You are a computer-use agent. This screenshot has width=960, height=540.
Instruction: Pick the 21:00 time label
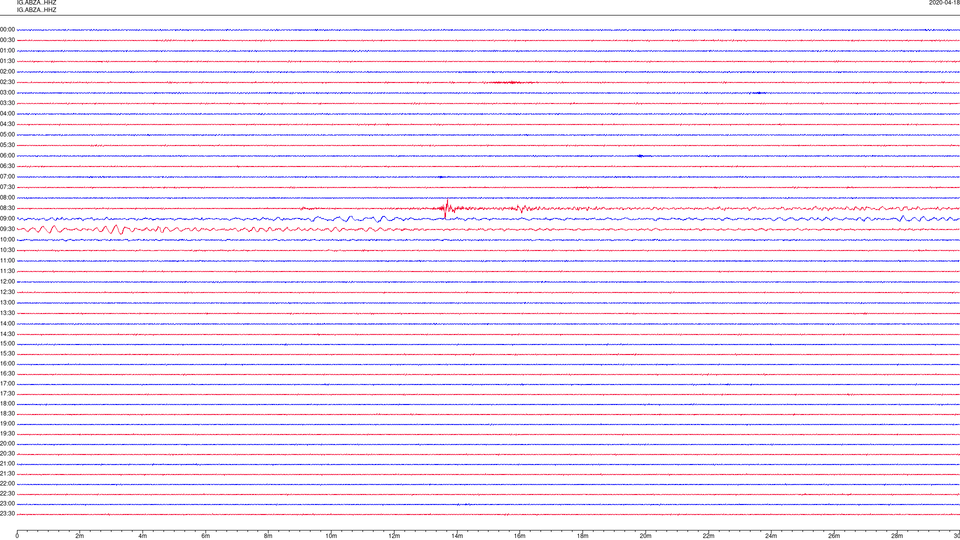(7, 464)
